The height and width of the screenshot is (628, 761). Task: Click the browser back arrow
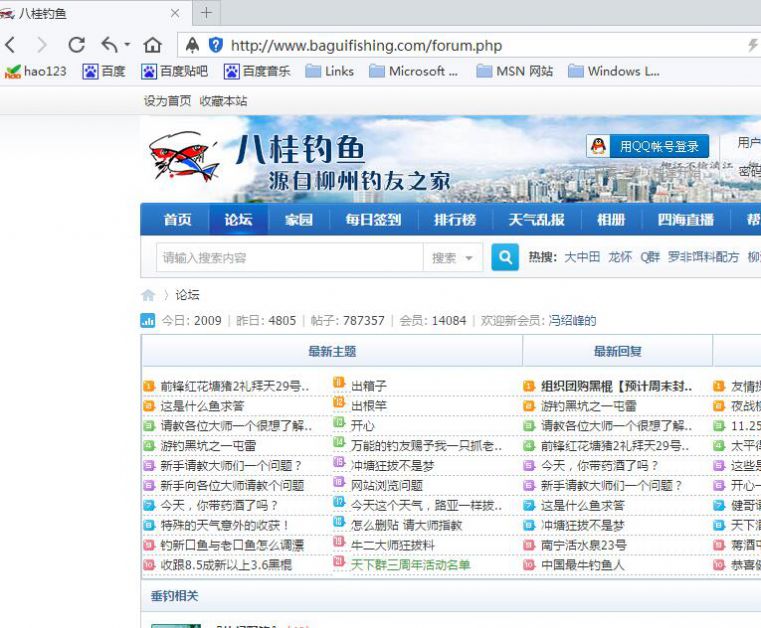coord(11,45)
